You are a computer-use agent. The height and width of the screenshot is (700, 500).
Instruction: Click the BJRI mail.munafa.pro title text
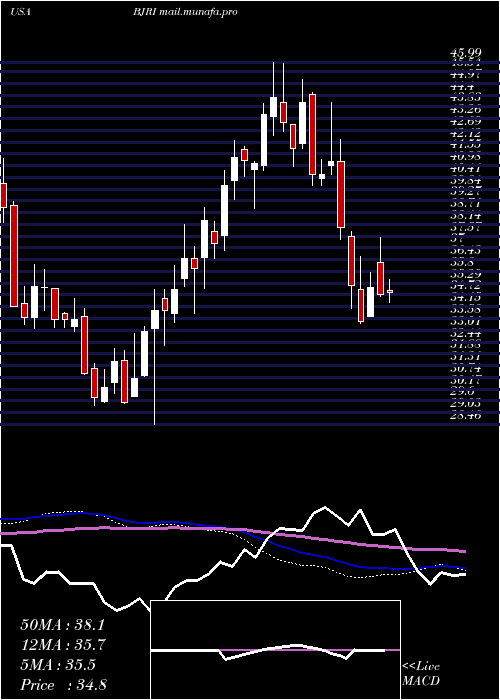[x=184, y=12]
